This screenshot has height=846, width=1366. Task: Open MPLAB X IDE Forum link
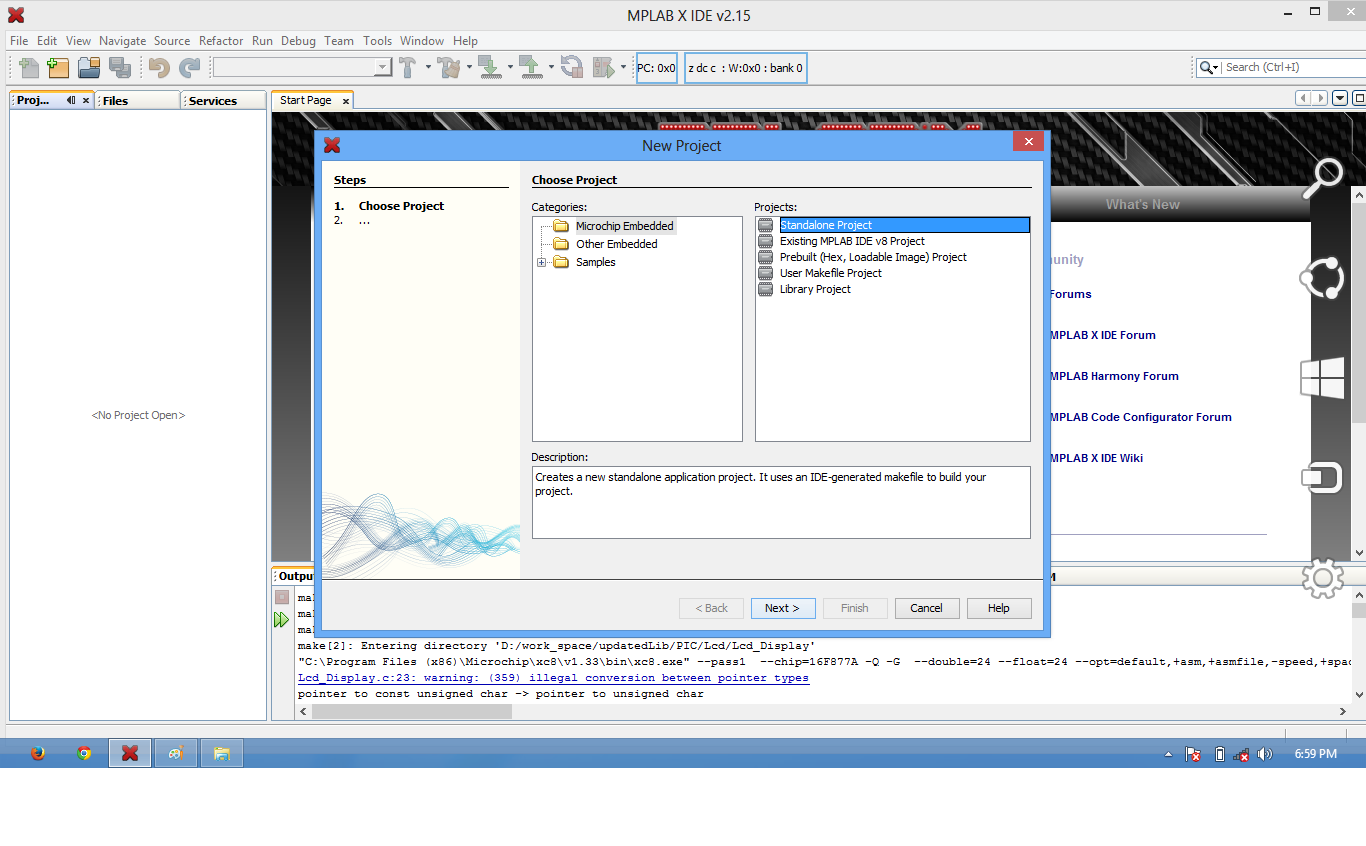click(1103, 335)
